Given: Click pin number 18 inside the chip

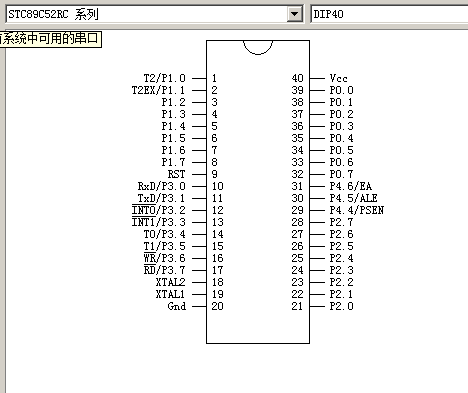Looking at the screenshot, I should coord(218,282).
